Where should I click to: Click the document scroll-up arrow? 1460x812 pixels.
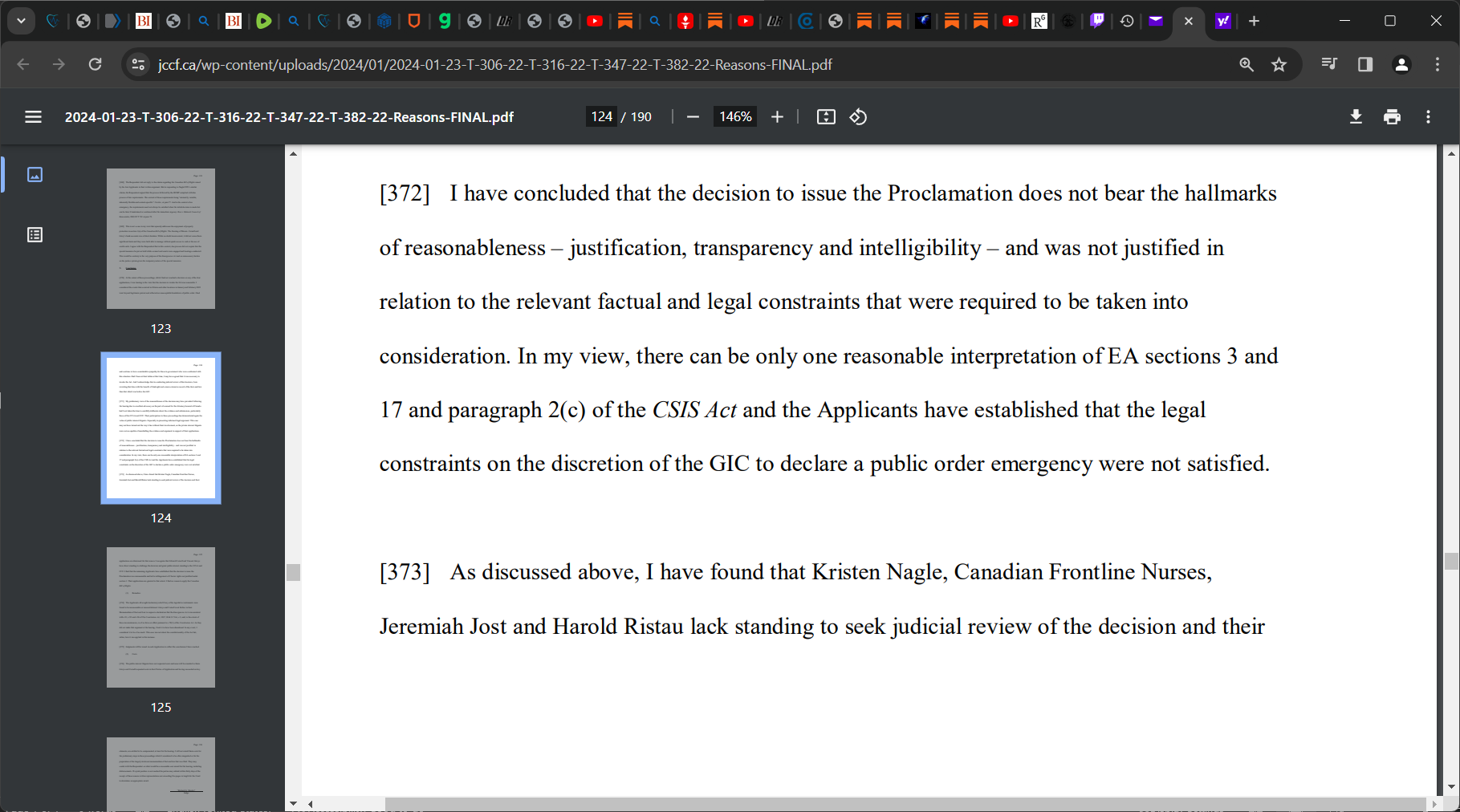click(x=1451, y=153)
